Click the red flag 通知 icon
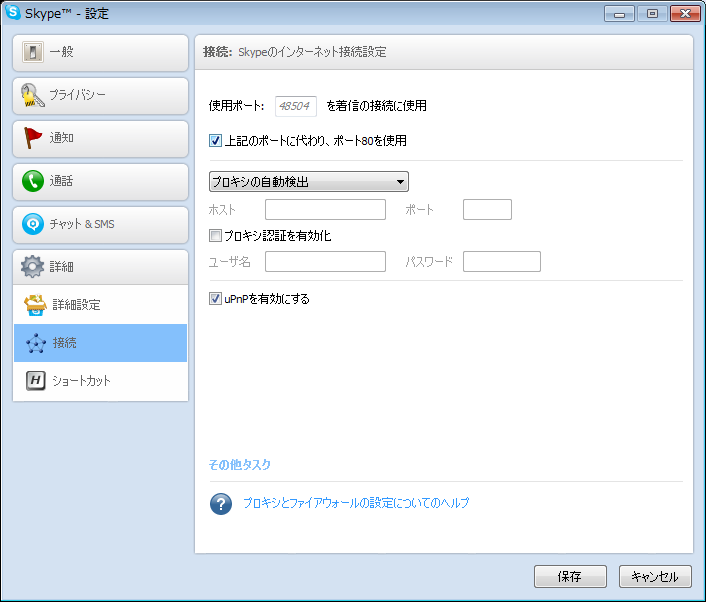The height and width of the screenshot is (602, 706). coord(32,138)
